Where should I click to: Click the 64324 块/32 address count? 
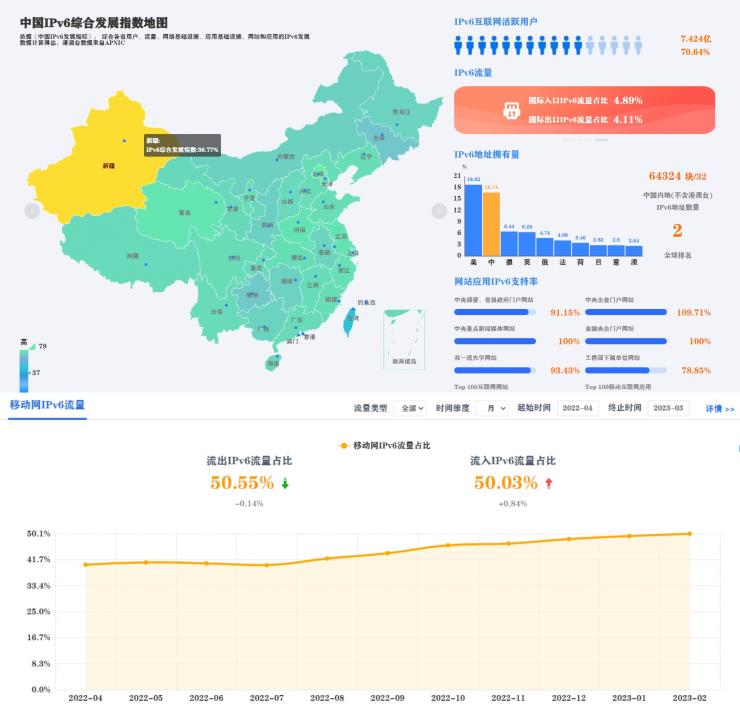click(x=677, y=176)
